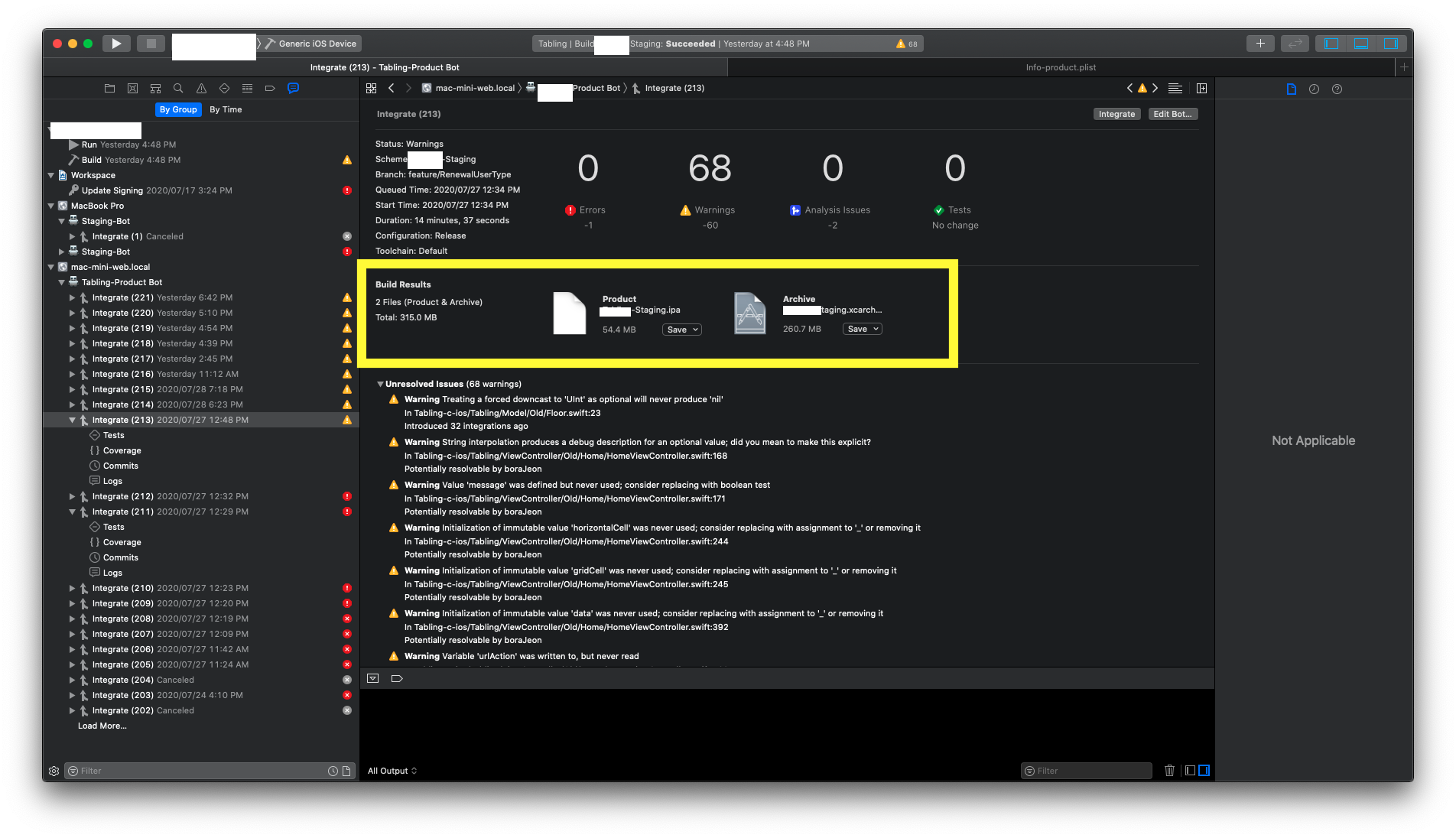Collapse mac-mini-web.local group
This screenshot has width=1456, height=838.
click(51, 267)
